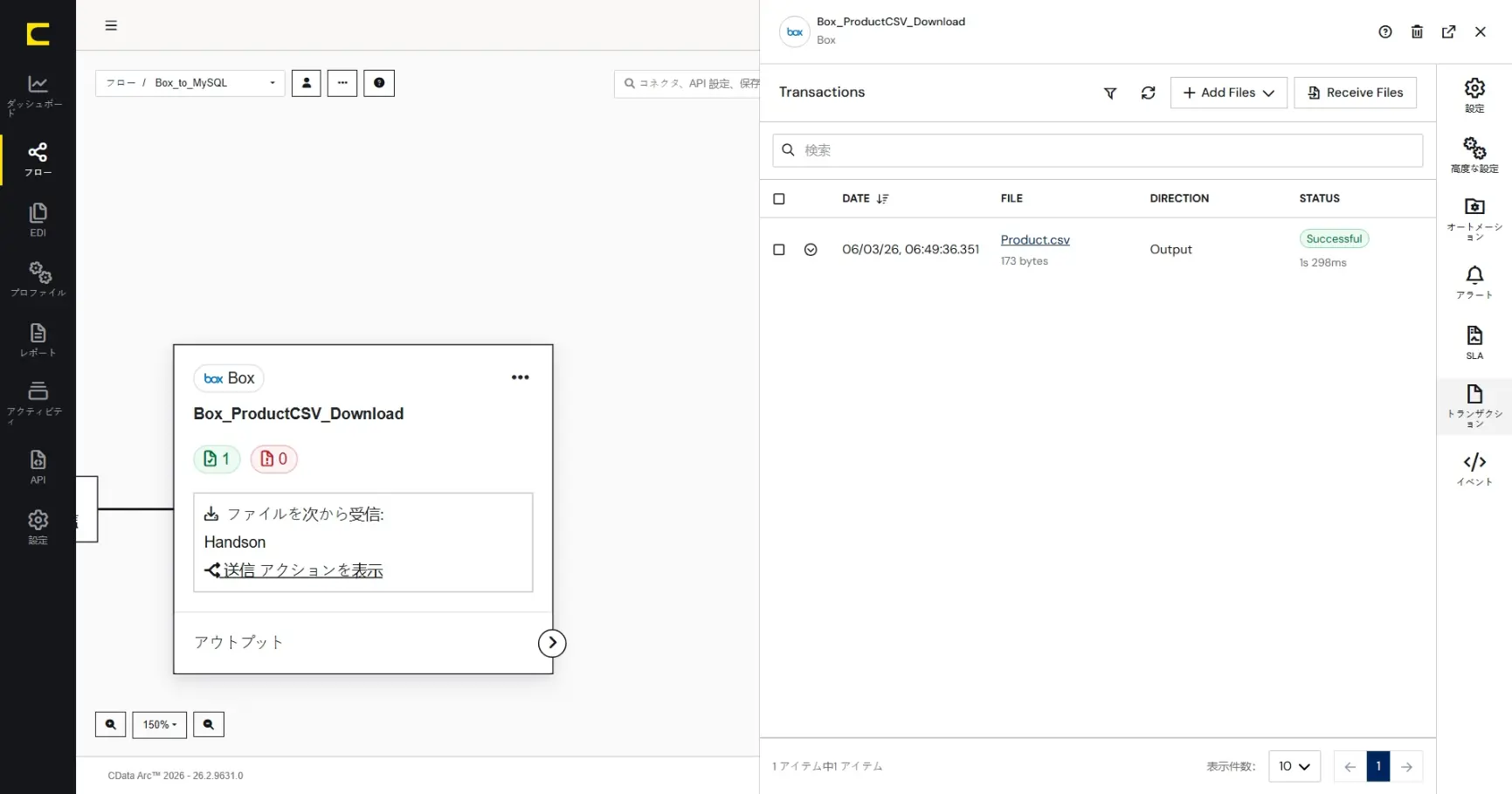Select the Transactions tab
This screenshot has height=794, width=1512.
click(1474, 406)
